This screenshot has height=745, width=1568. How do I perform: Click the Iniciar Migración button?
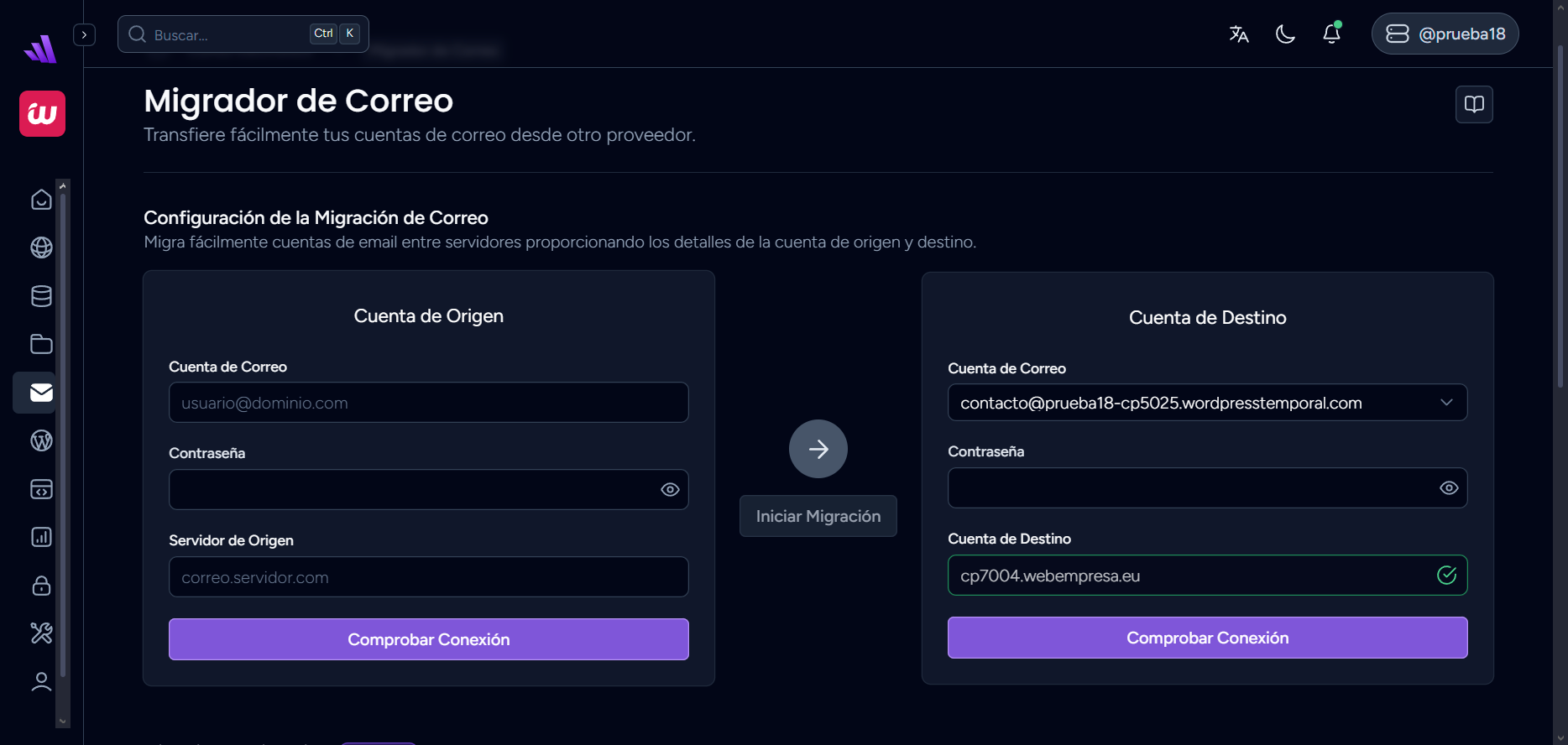(818, 516)
